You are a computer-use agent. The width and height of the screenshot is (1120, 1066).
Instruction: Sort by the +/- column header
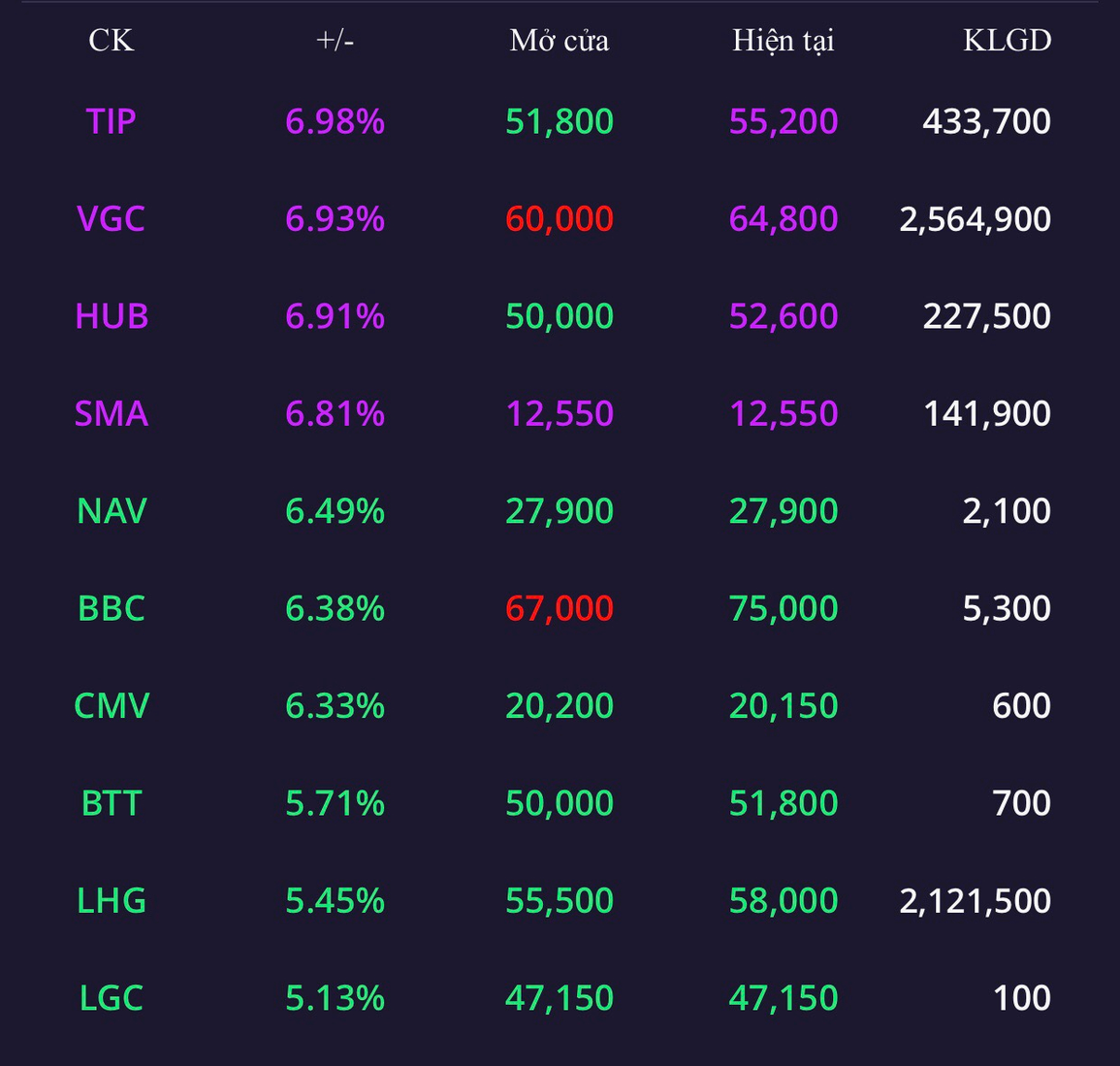[x=335, y=40]
